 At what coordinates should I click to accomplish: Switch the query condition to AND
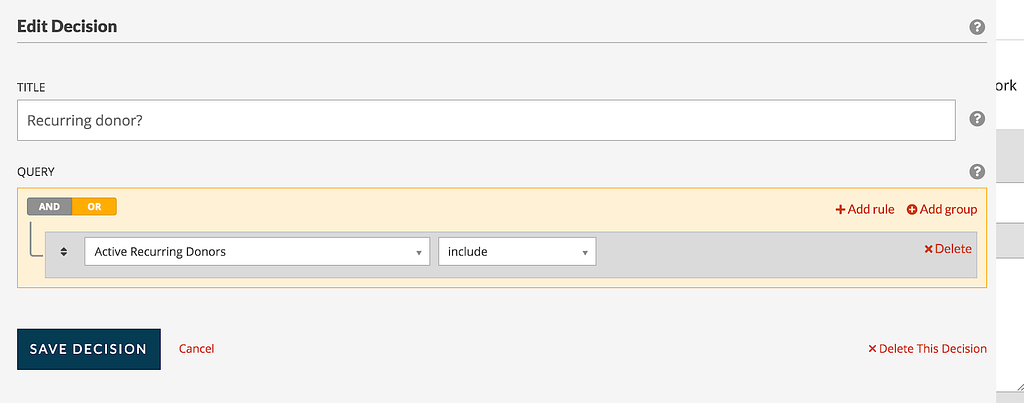[49, 207]
